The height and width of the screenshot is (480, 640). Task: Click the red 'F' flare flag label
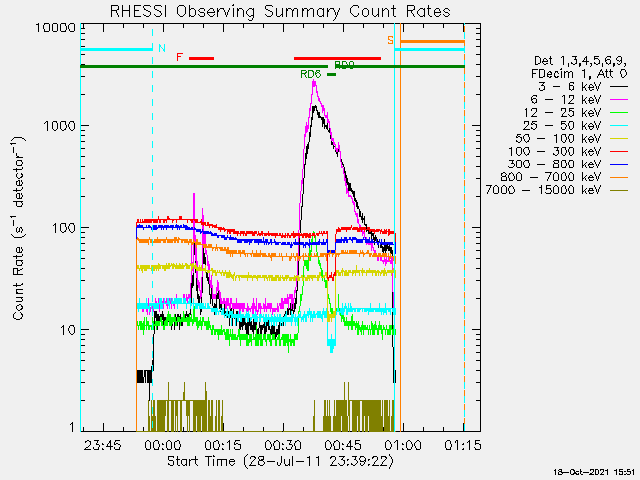[x=179, y=57]
